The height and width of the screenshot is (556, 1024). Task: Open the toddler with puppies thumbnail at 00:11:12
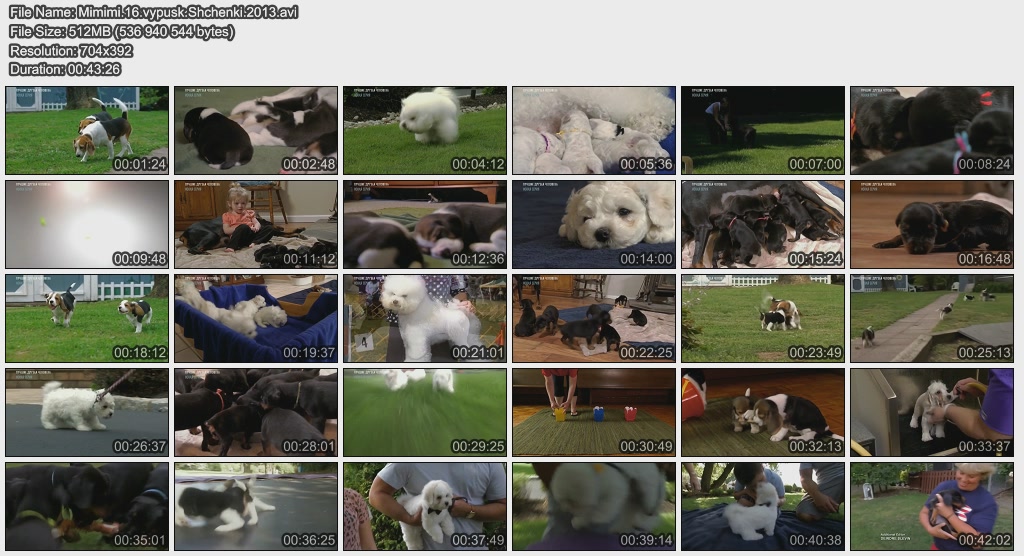256,224
